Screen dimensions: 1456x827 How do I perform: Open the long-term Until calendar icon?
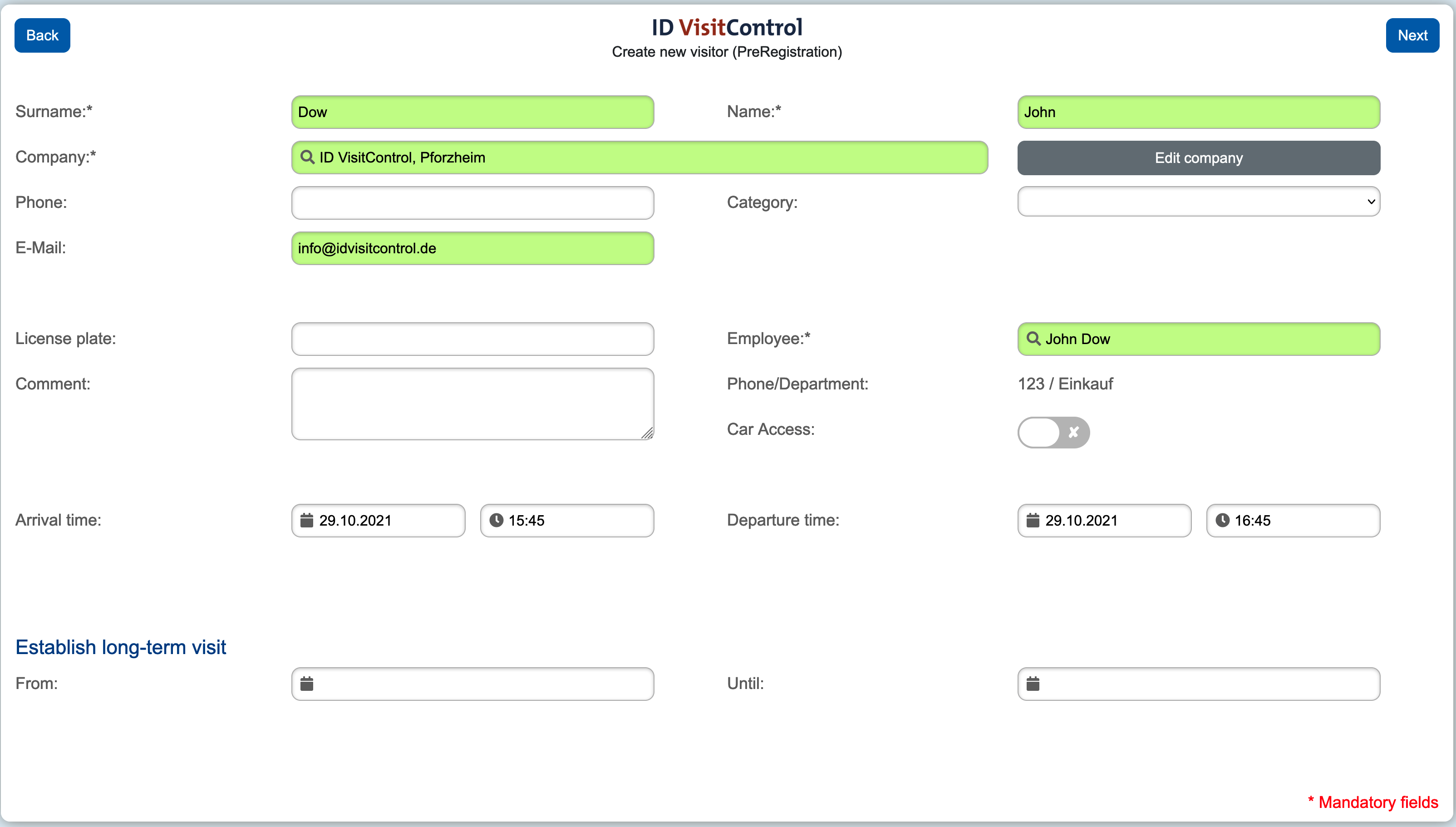1033,683
